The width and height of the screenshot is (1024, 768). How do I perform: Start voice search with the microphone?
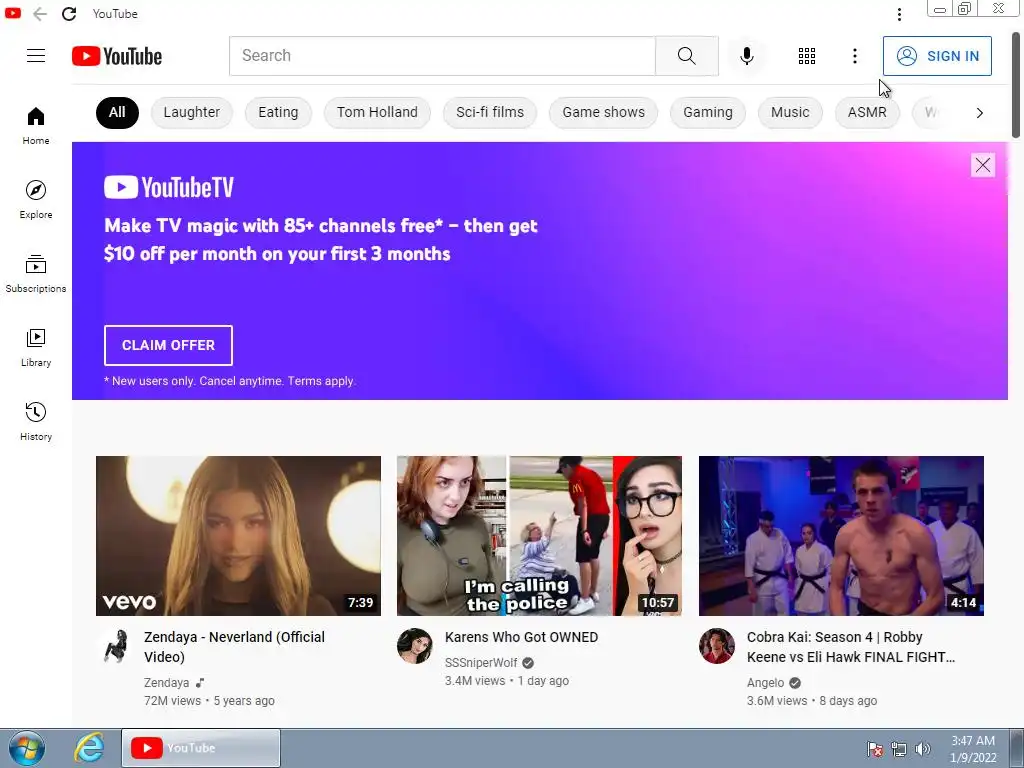click(746, 56)
